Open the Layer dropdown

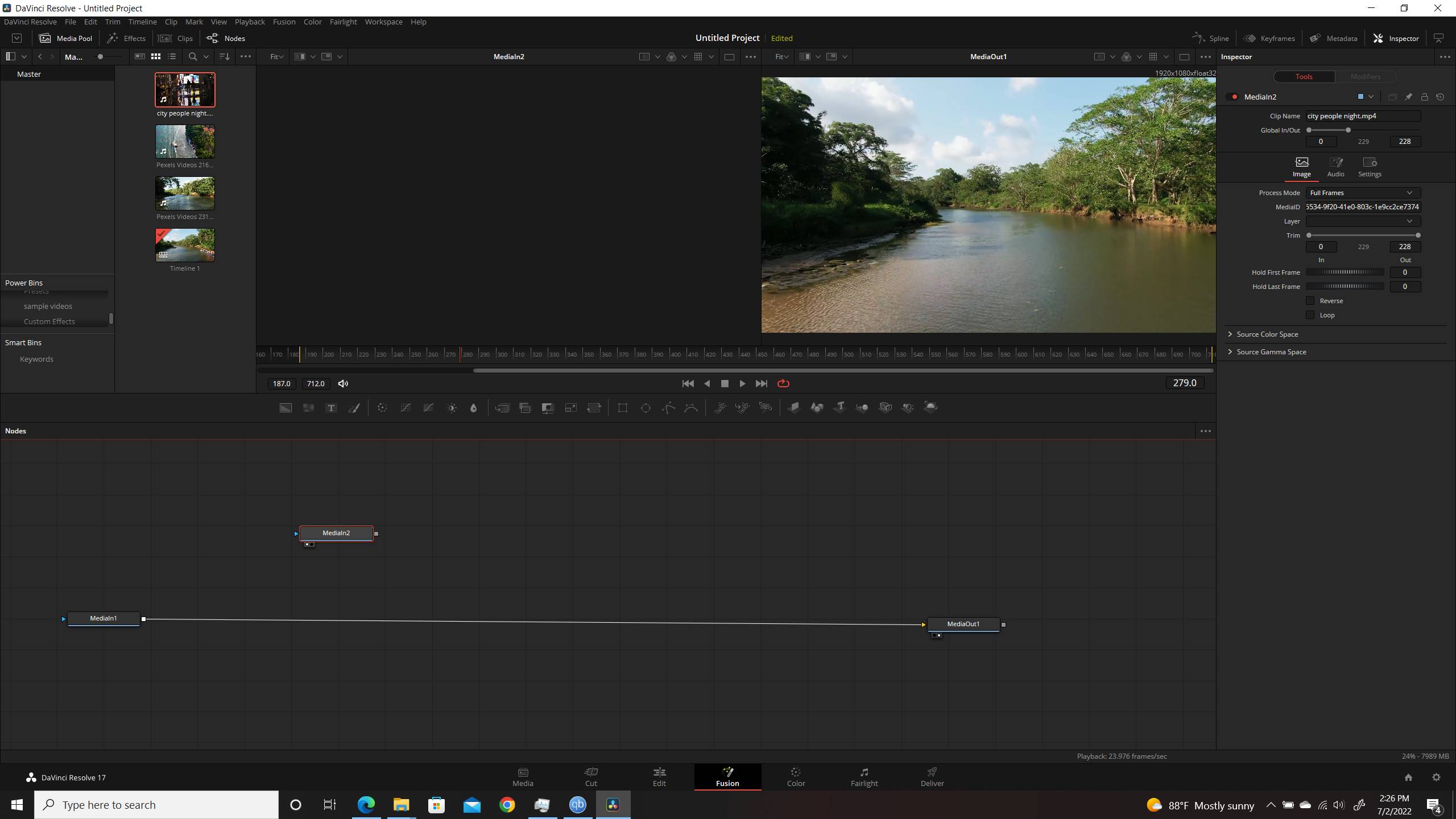(1363, 221)
